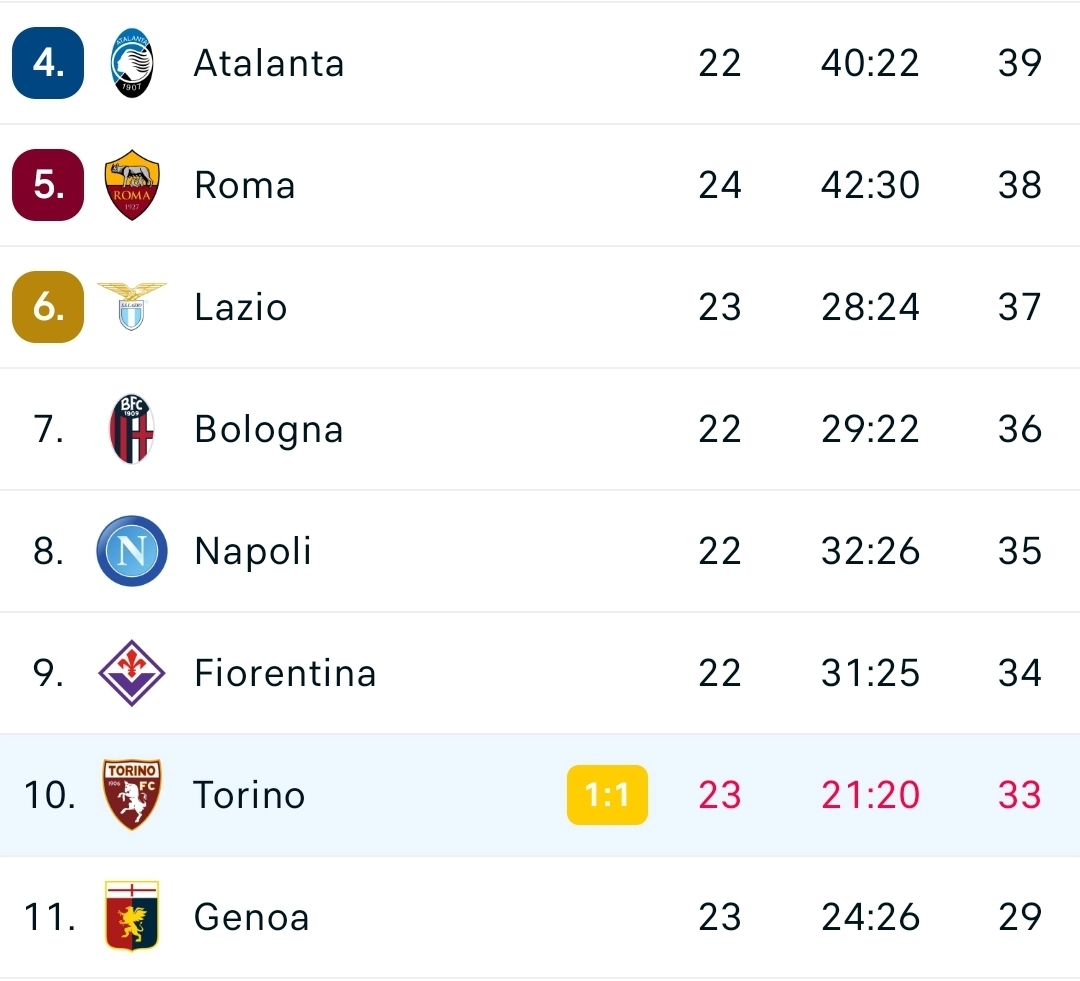Open the Atalanta team page
The height and width of the screenshot is (981, 1080).
(x=268, y=63)
